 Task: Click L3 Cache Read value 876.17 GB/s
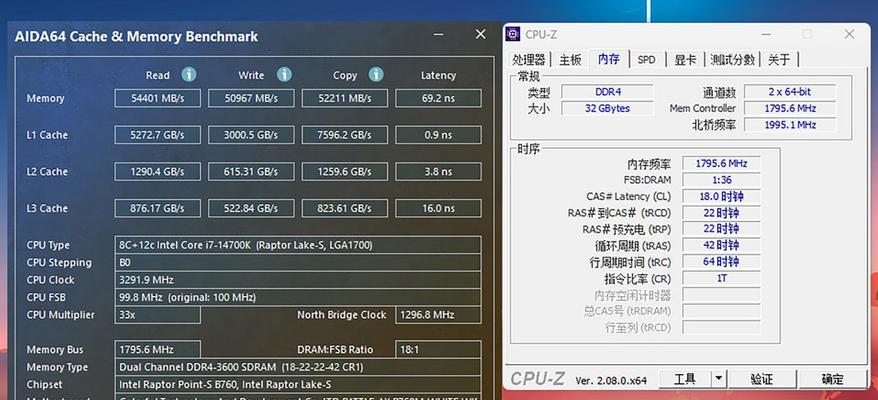(157, 208)
